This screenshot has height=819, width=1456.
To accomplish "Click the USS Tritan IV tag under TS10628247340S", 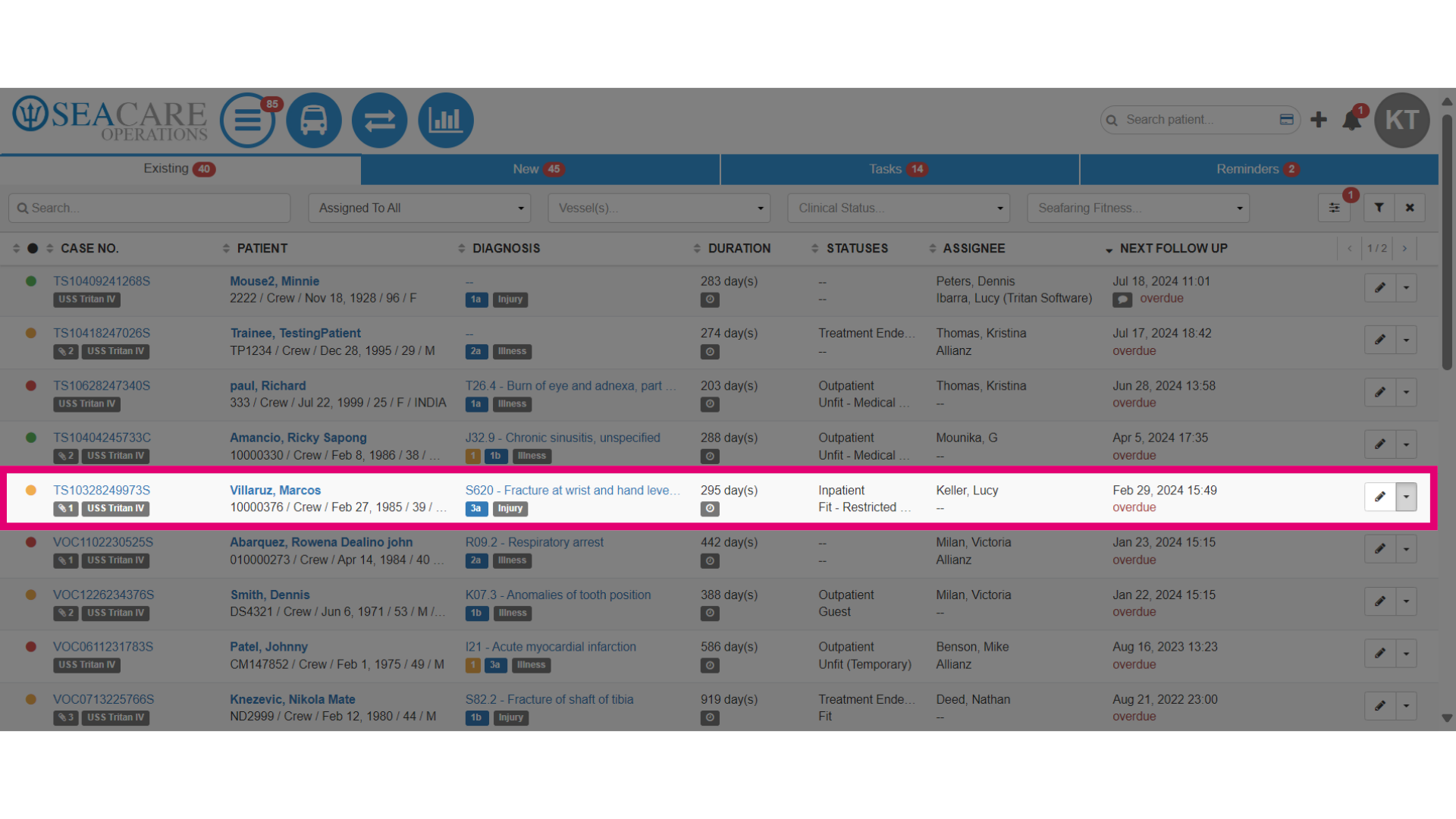I will (87, 404).
